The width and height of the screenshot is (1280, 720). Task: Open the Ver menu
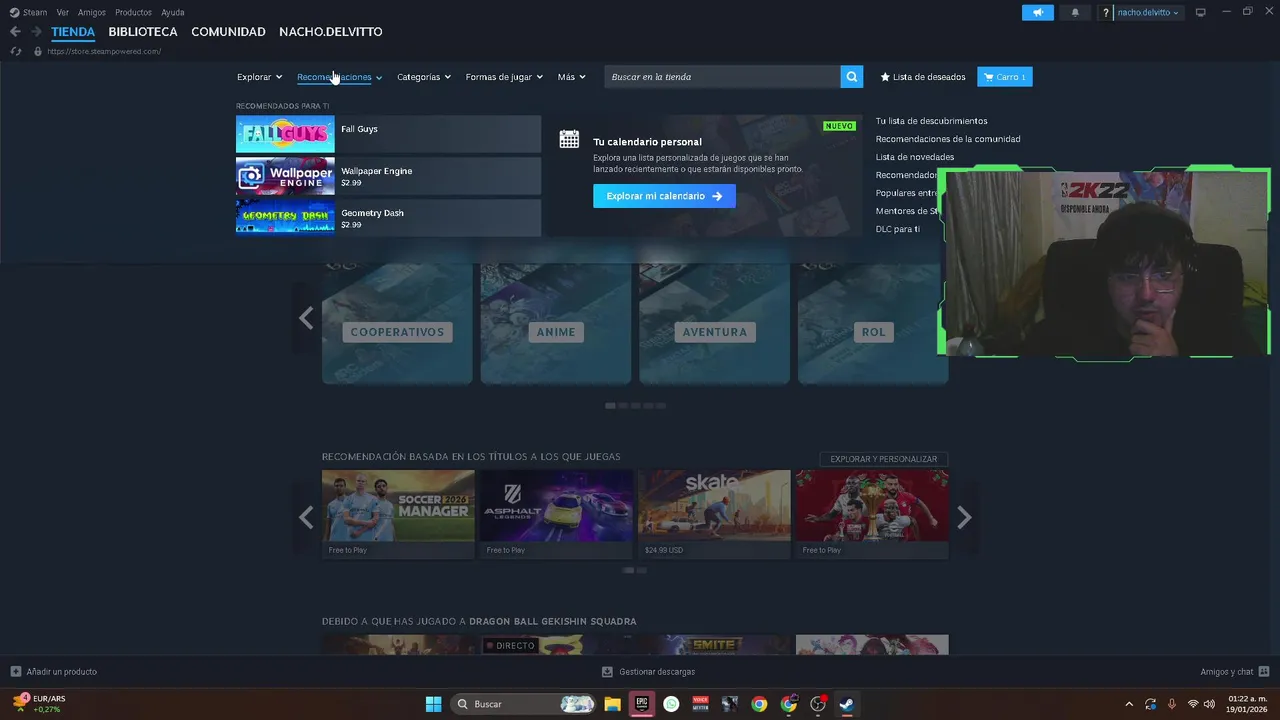pos(63,13)
